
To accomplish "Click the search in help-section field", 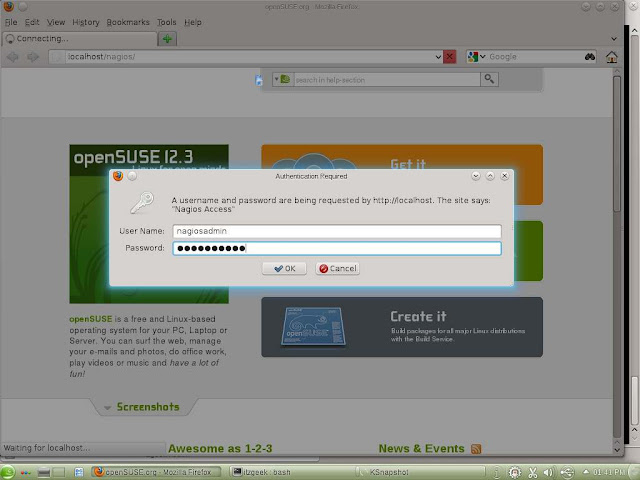I will (x=387, y=80).
